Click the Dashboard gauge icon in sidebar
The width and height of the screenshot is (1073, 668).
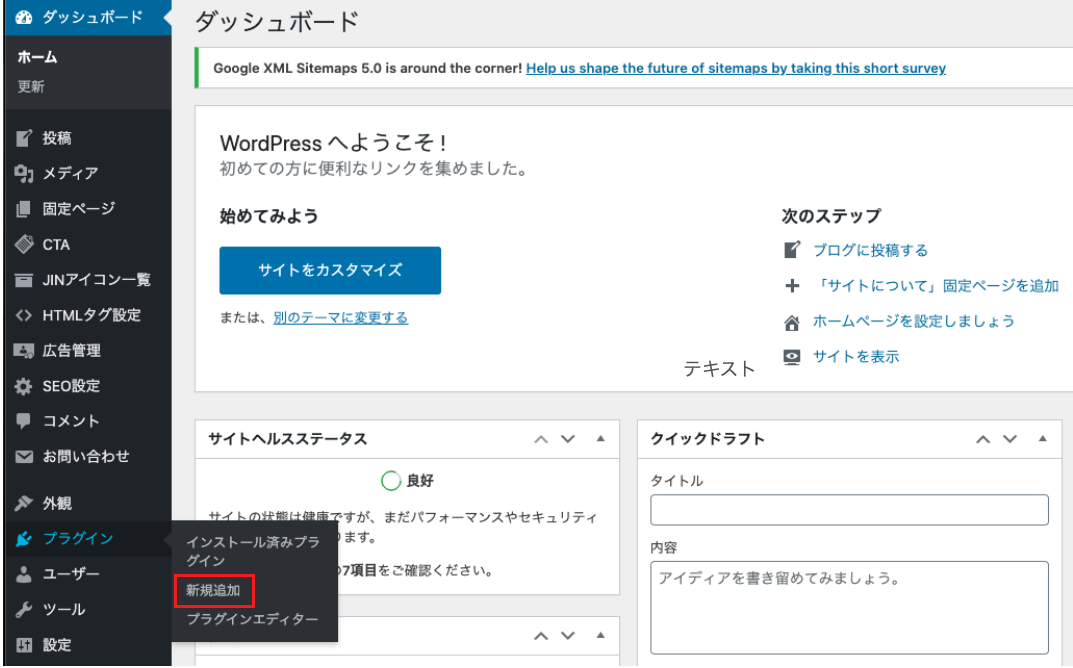tap(24, 17)
